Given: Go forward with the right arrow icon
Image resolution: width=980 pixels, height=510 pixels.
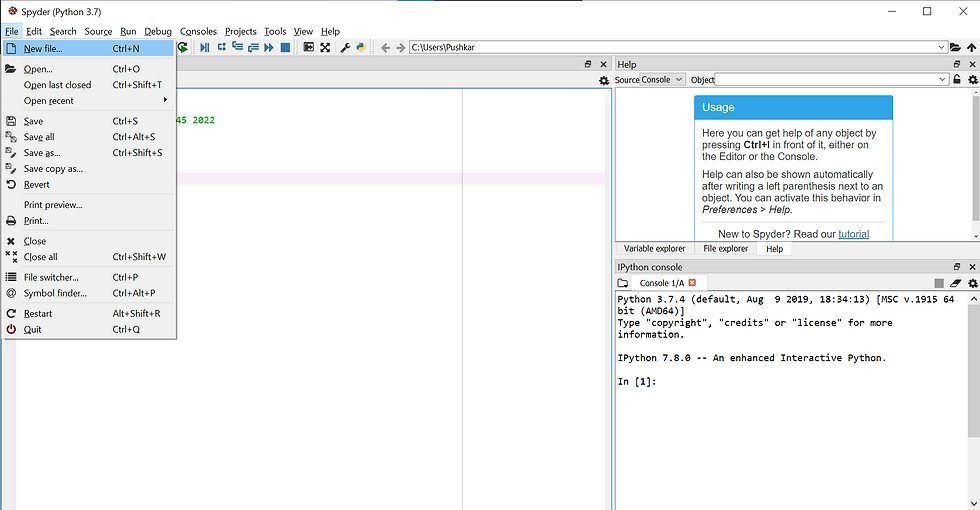Looking at the screenshot, I should click(x=401, y=48).
